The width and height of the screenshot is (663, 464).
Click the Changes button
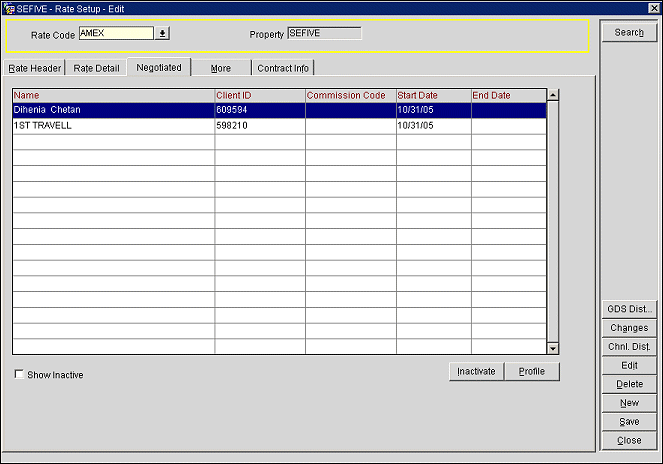tap(629, 328)
